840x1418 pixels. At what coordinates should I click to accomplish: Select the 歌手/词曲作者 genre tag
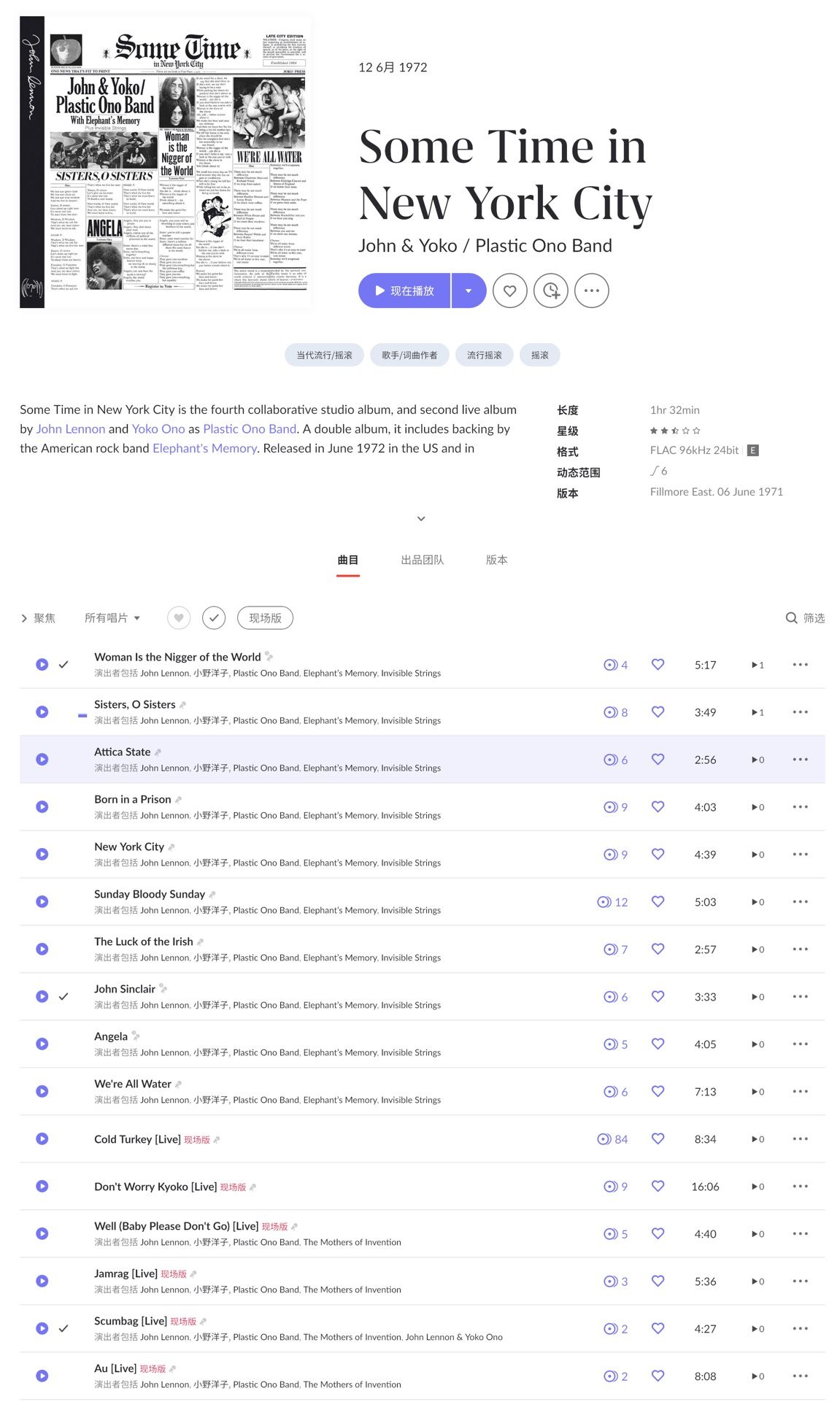pyautogui.click(x=409, y=355)
